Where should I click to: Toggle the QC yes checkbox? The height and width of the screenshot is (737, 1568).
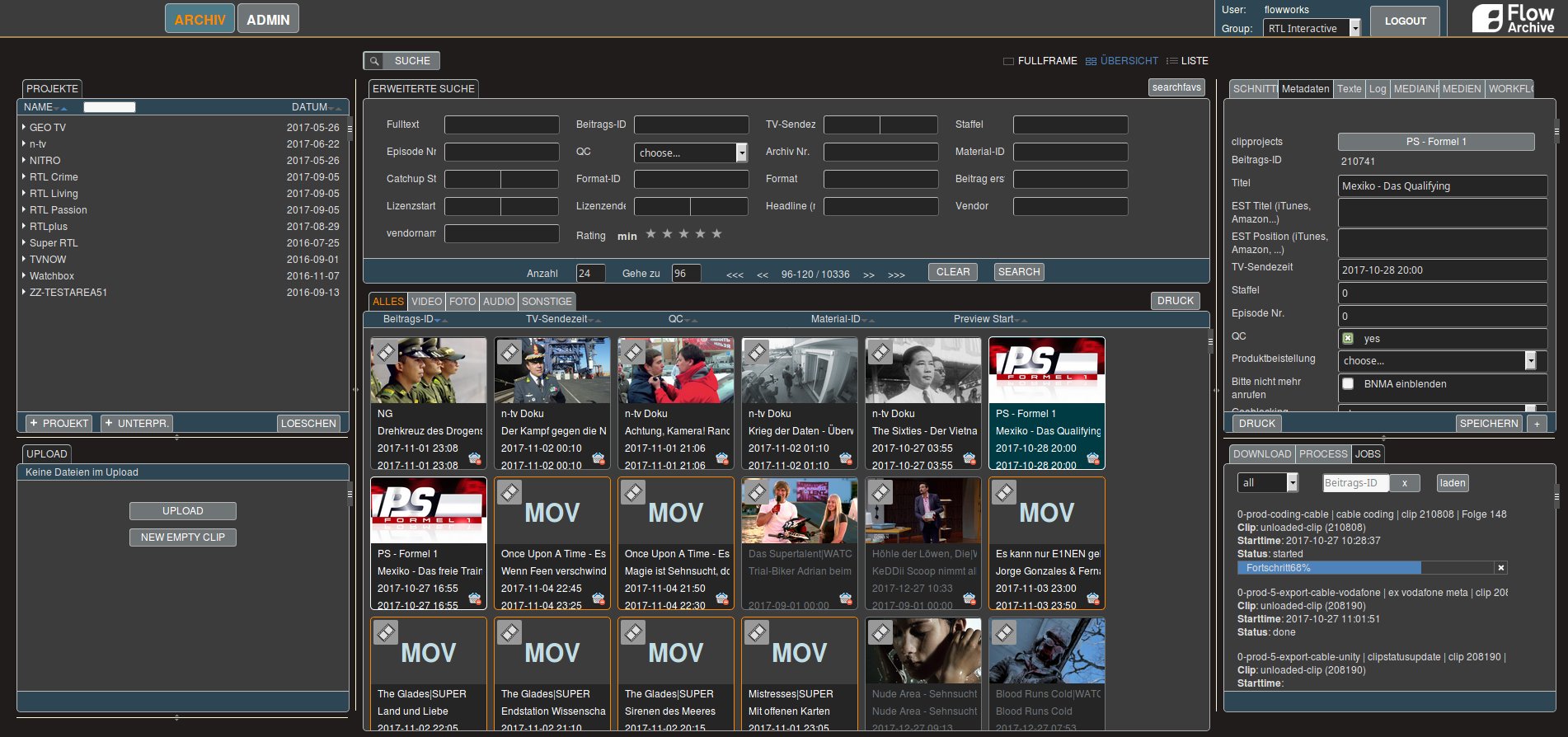1348,338
